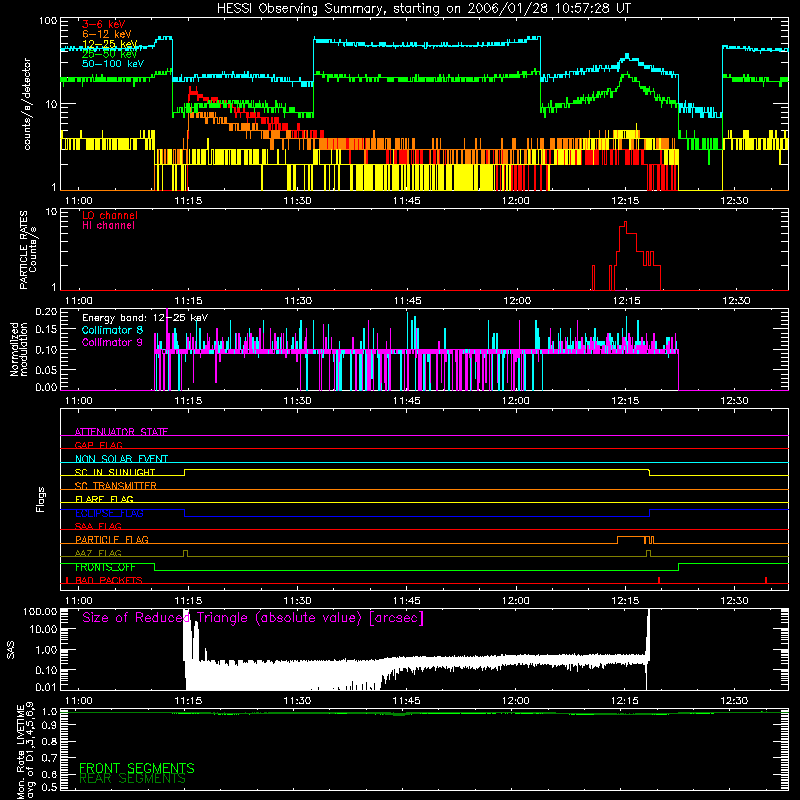
Task: Click the 'Mon. Rate LIVETIME' axis label
Action: pyautogui.click(x=25, y=750)
